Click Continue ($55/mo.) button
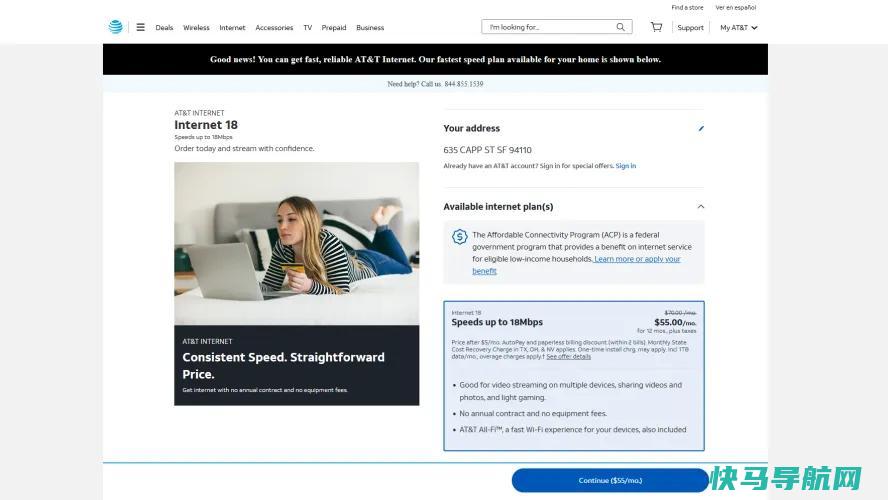The image size is (888, 500). click(x=610, y=480)
